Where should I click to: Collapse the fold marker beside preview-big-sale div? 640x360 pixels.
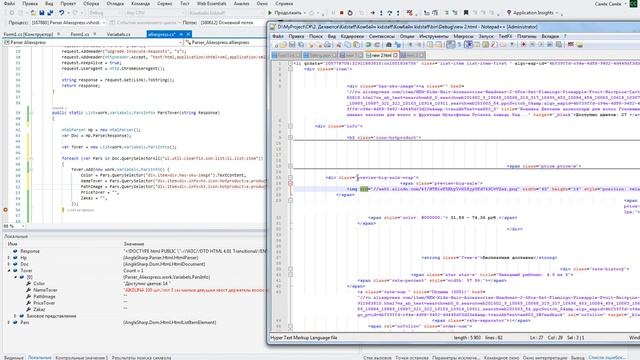tap(290, 178)
